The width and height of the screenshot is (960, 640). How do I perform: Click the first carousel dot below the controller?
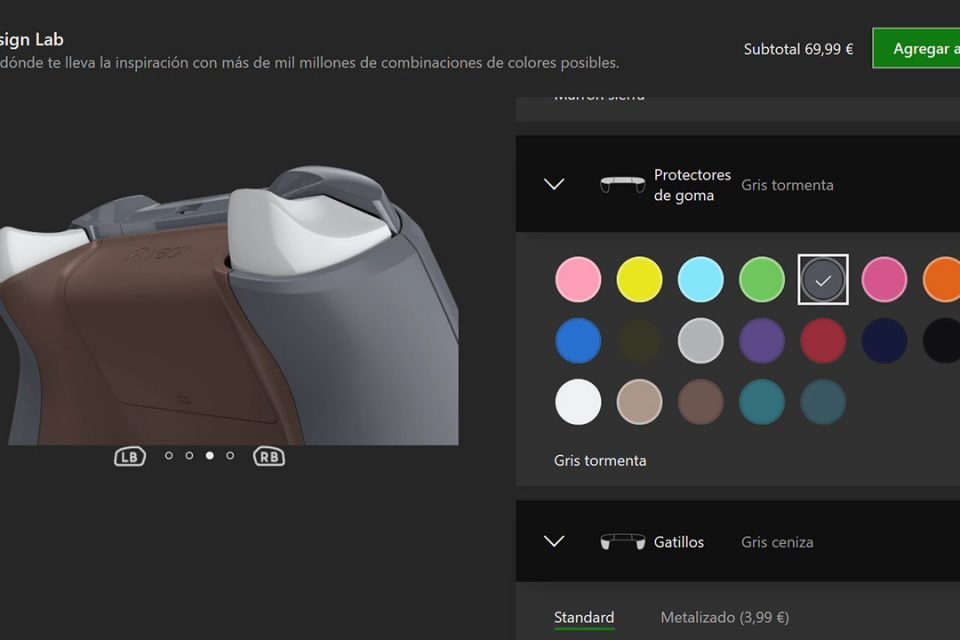click(x=169, y=455)
